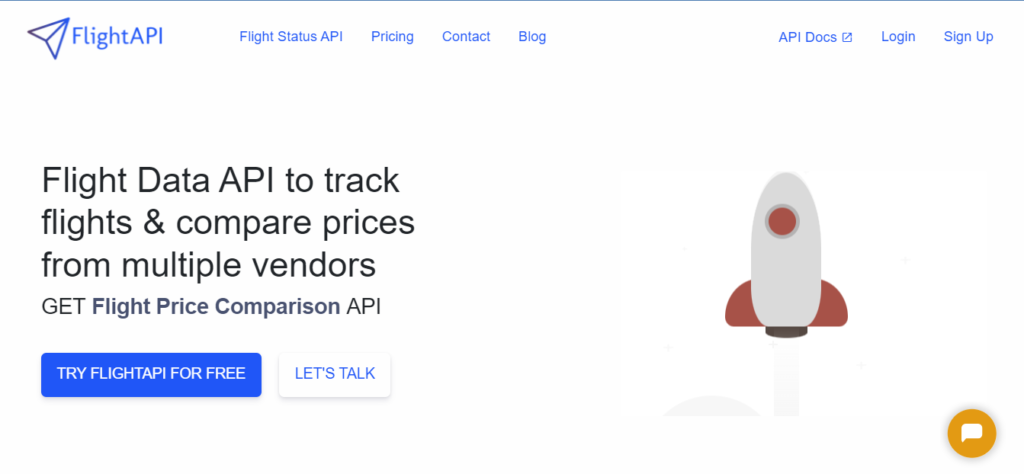
Task: Click the Try FlightAPI For Free button
Action: (x=151, y=375)
